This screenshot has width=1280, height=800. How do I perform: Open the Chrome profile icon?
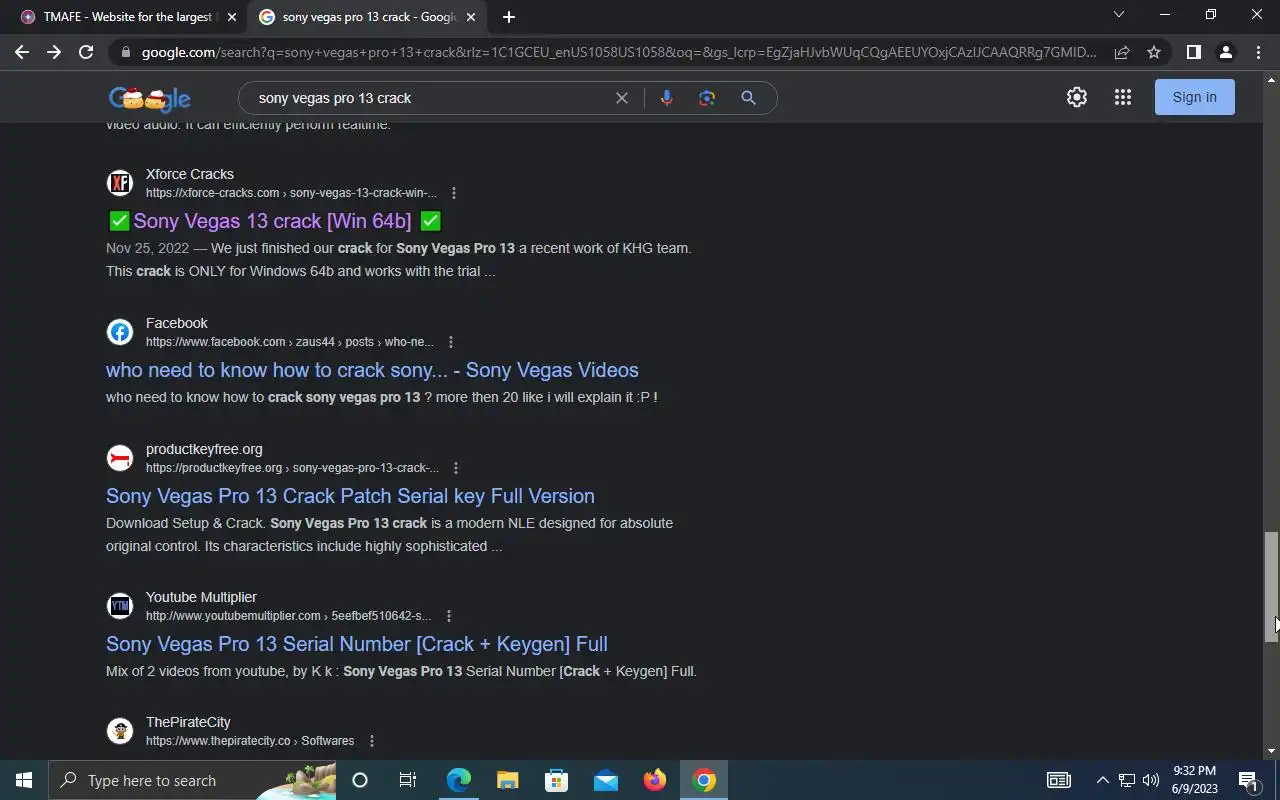click(1225, 52)
